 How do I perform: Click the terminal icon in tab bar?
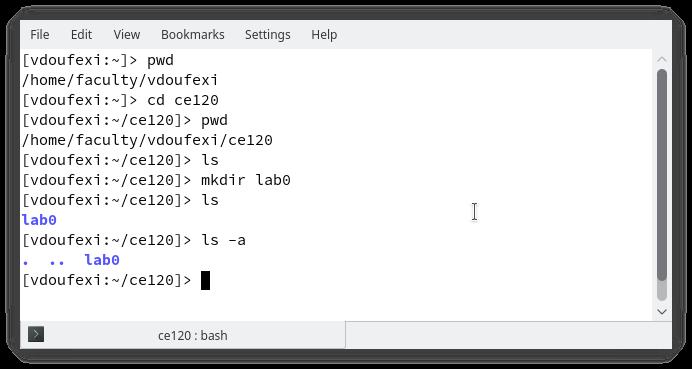[36, 335]
